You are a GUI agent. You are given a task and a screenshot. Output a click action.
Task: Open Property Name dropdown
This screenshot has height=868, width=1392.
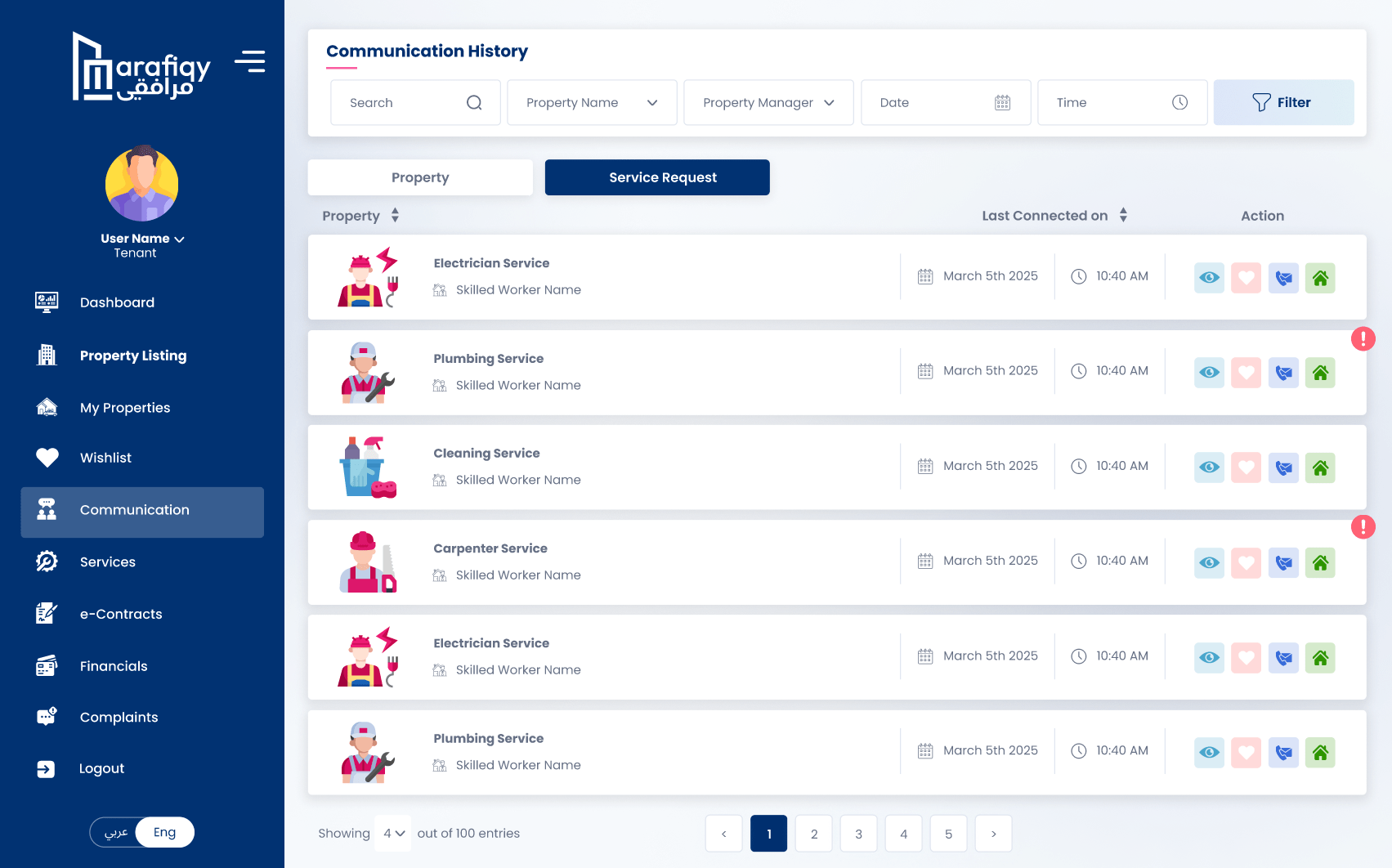[x=592, y=102]
